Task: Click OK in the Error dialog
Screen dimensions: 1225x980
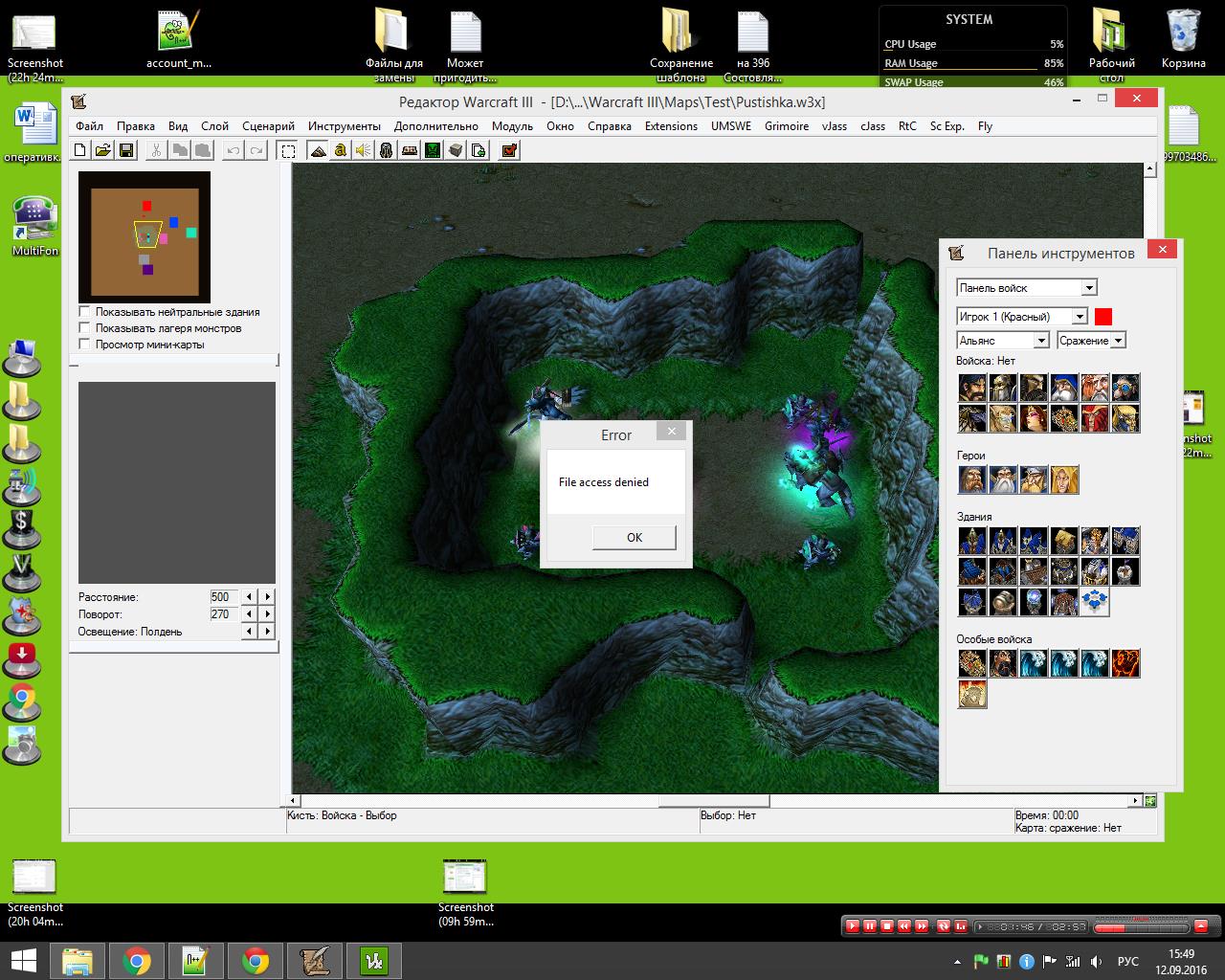Action: (635, 538)
